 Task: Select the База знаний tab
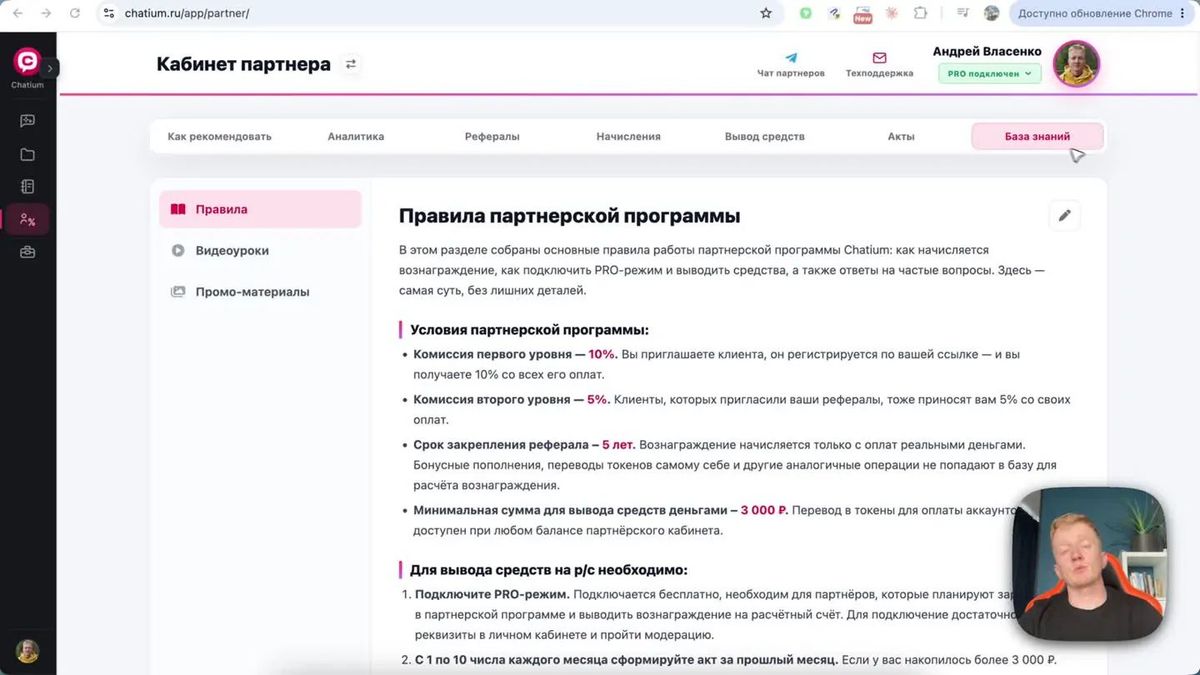(1037, 136)
